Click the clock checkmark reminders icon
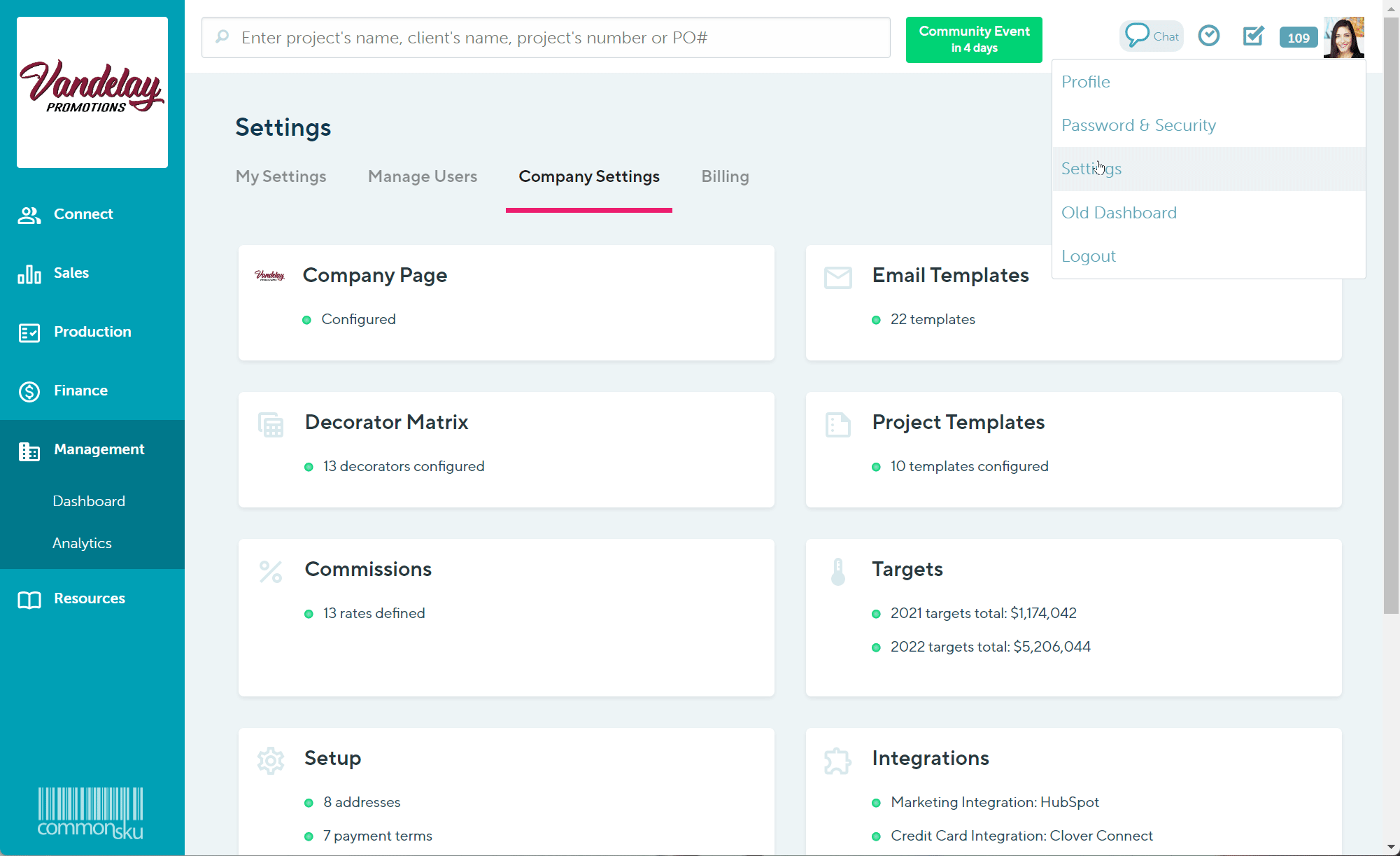The width and height of the screenshot is (1400, 856). [1208, 36]
